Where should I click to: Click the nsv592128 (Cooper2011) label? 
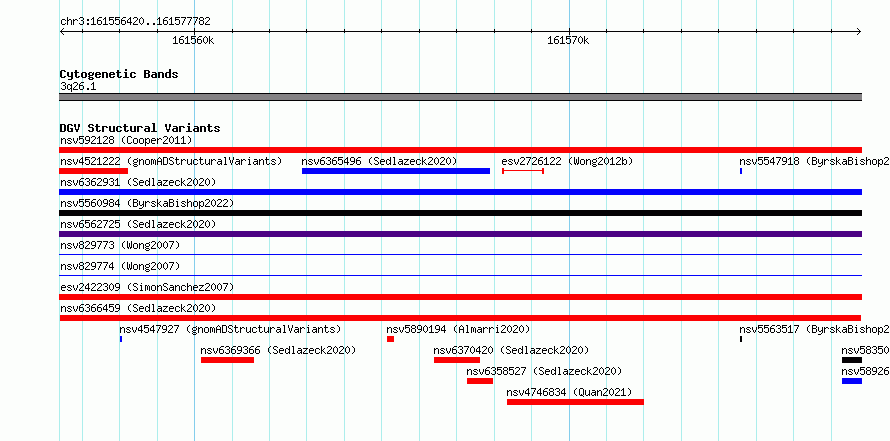click(126, 140)
